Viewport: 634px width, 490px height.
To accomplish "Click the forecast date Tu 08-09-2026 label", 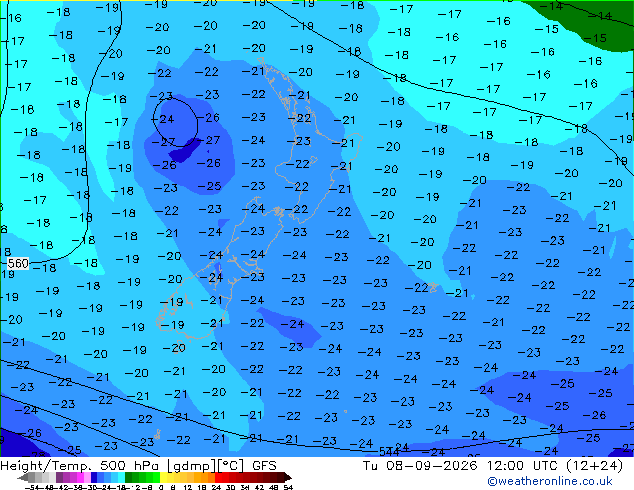I will pos(420,466).
